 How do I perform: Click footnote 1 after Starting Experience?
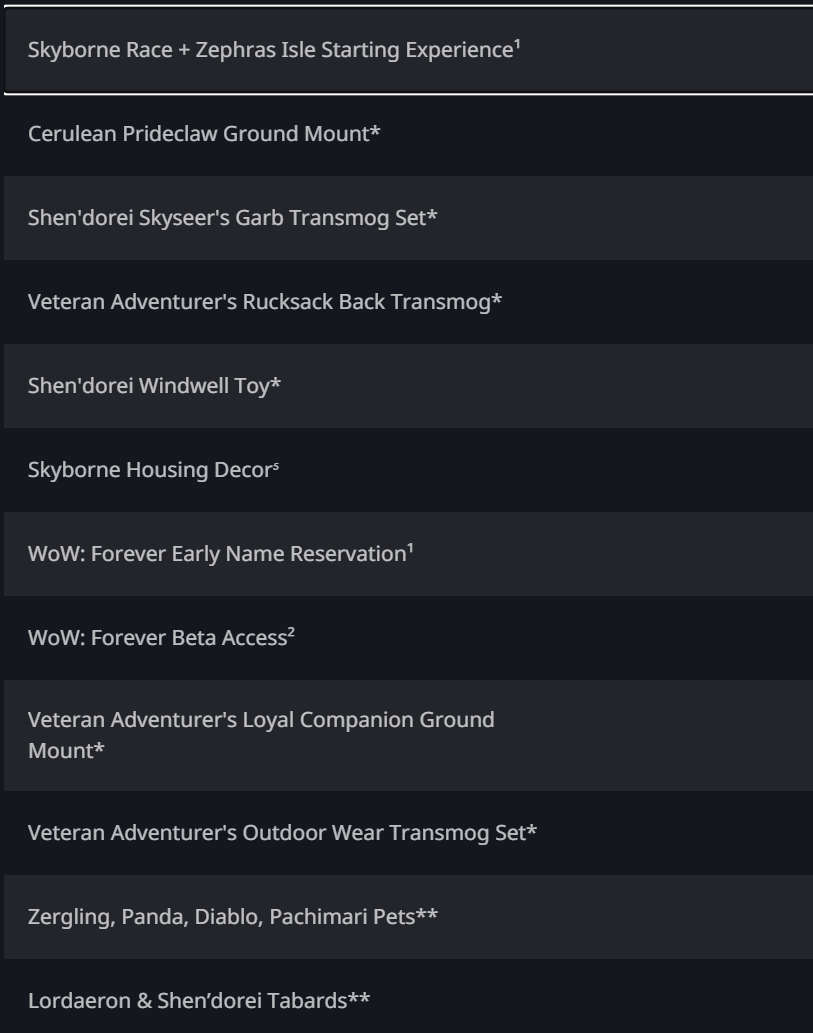pos(517,44)
